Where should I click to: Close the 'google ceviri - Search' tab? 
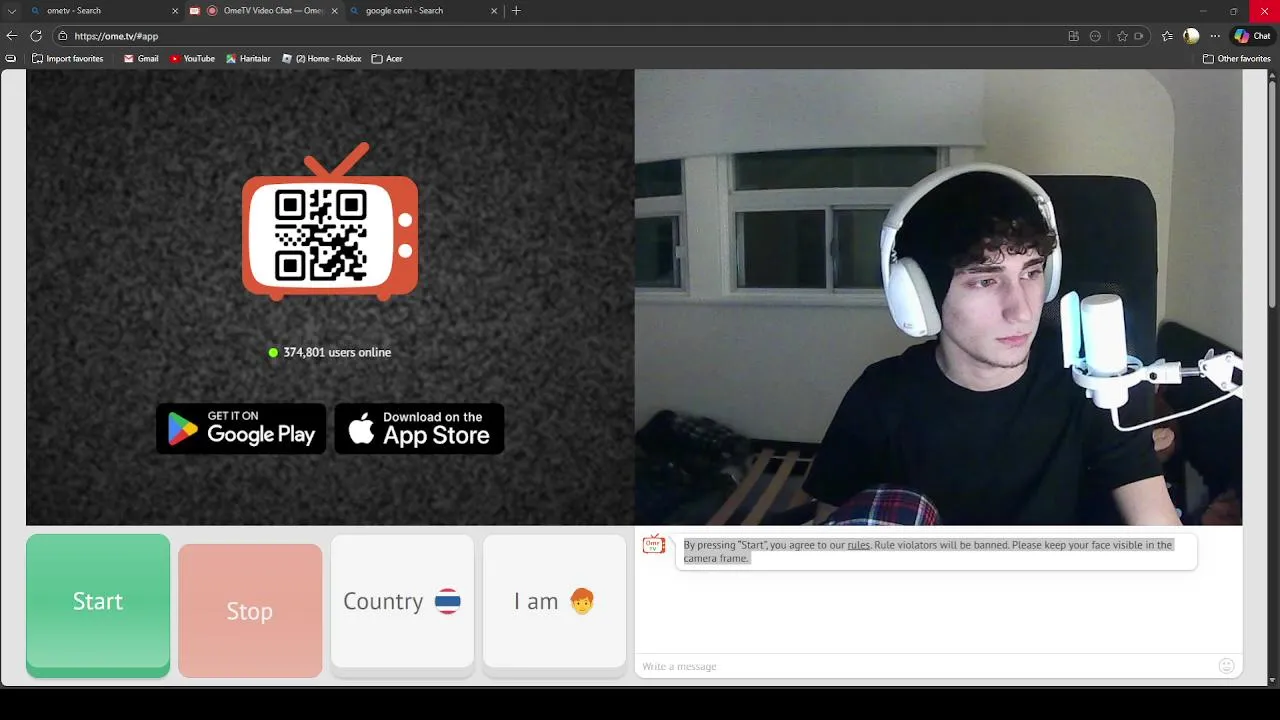pos(494,11)
